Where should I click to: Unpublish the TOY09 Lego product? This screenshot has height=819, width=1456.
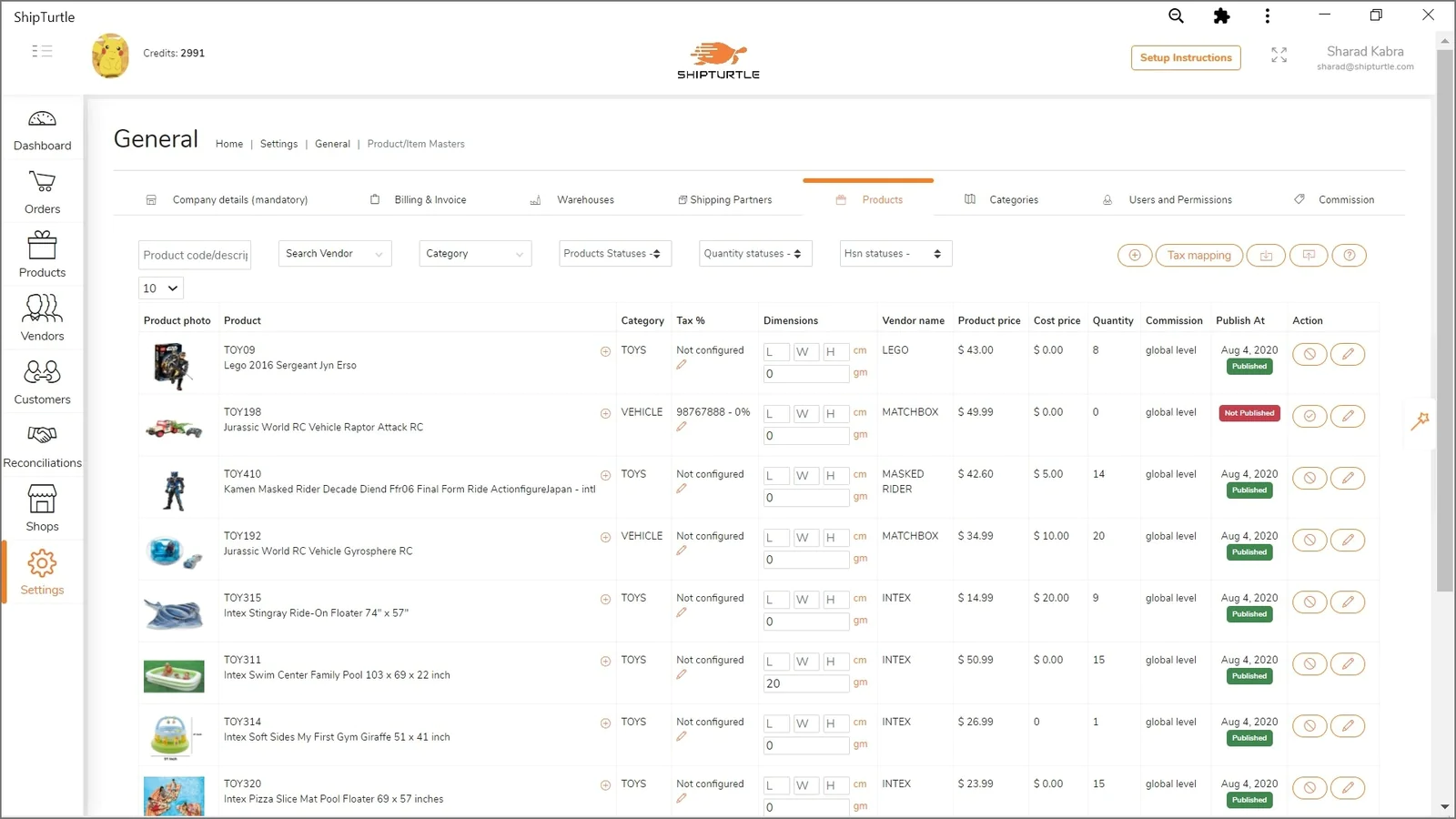pyautogui.click(x=1309, y=354)
